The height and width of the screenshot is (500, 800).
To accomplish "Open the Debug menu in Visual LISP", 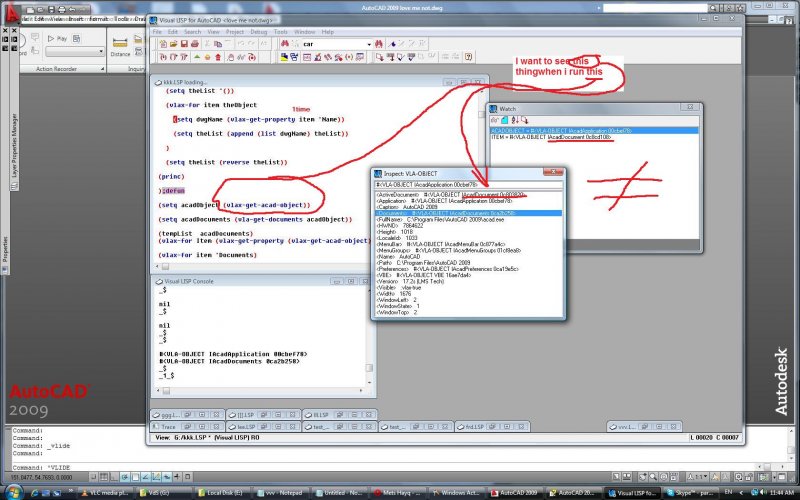I will pyautogui.click(x=259, y=32).
